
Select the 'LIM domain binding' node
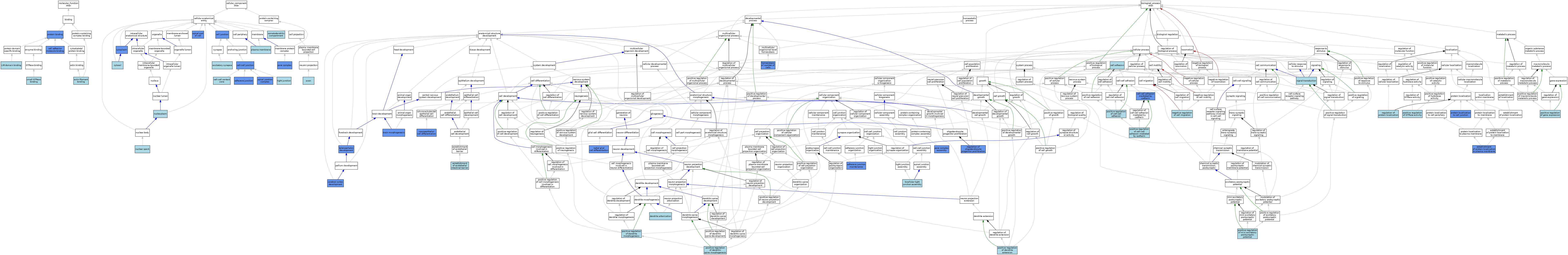pyautogui.click(x=11, y=65)
